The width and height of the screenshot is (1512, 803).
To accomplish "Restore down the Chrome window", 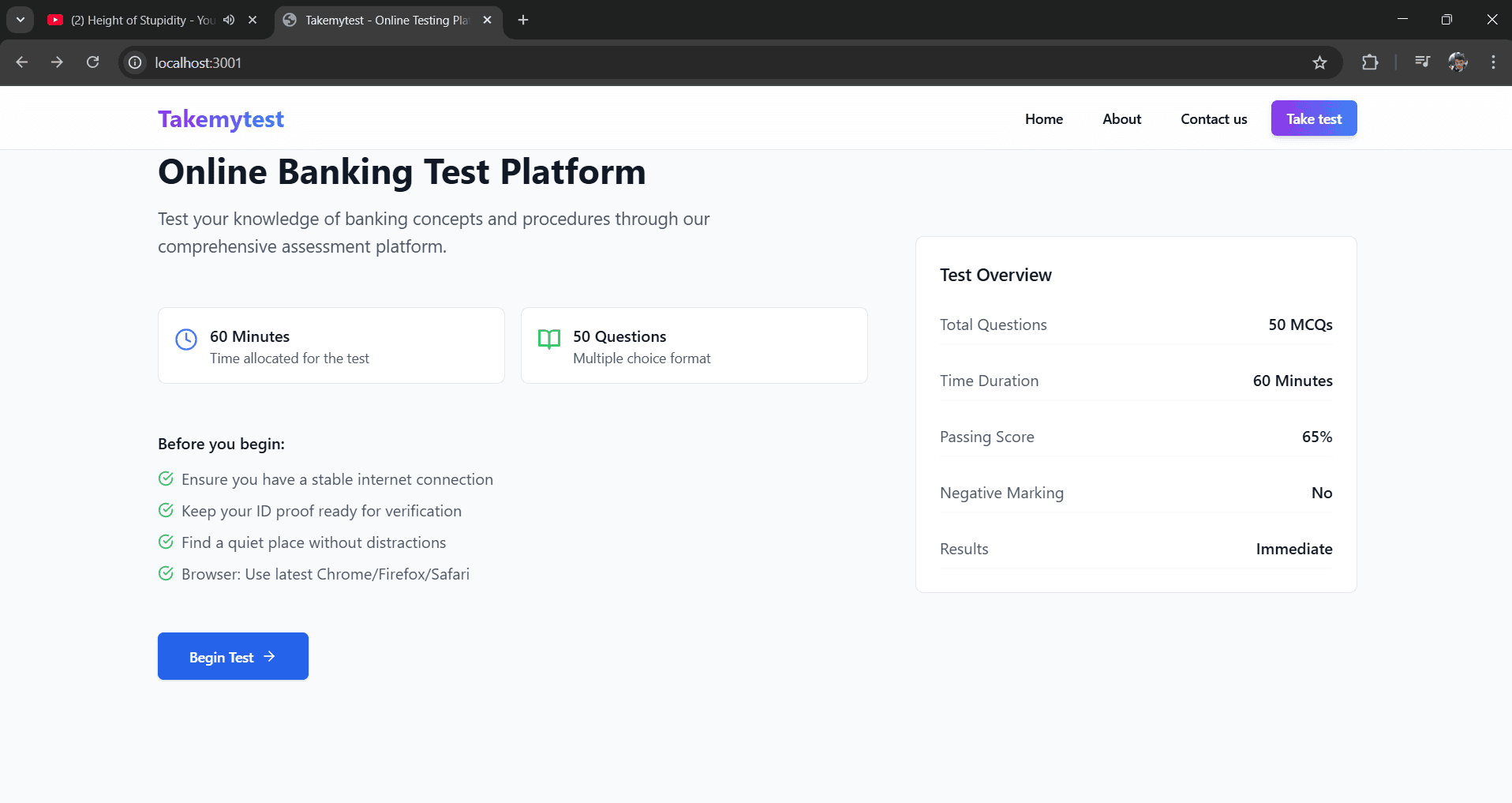I will (x=1447, y=19).
